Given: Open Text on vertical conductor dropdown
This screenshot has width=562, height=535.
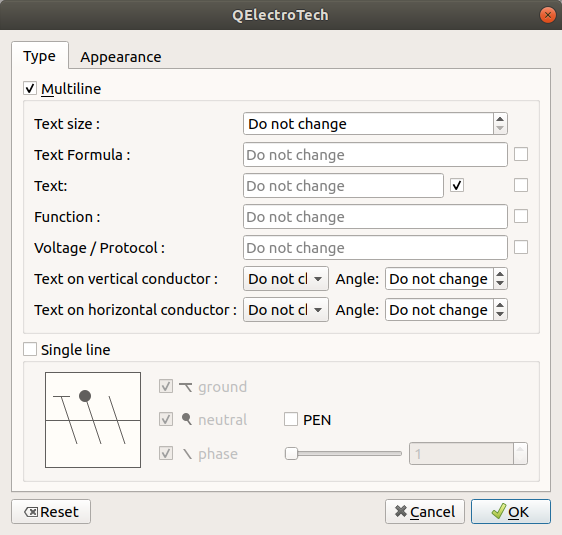Looking at the screenshot, I should tap(286, 278).
